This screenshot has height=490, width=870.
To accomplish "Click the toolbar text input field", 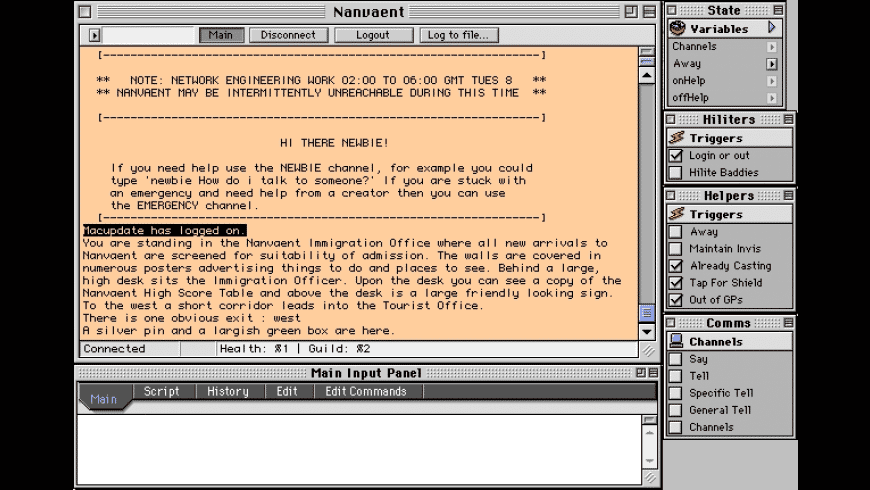I will pos(148,35).
